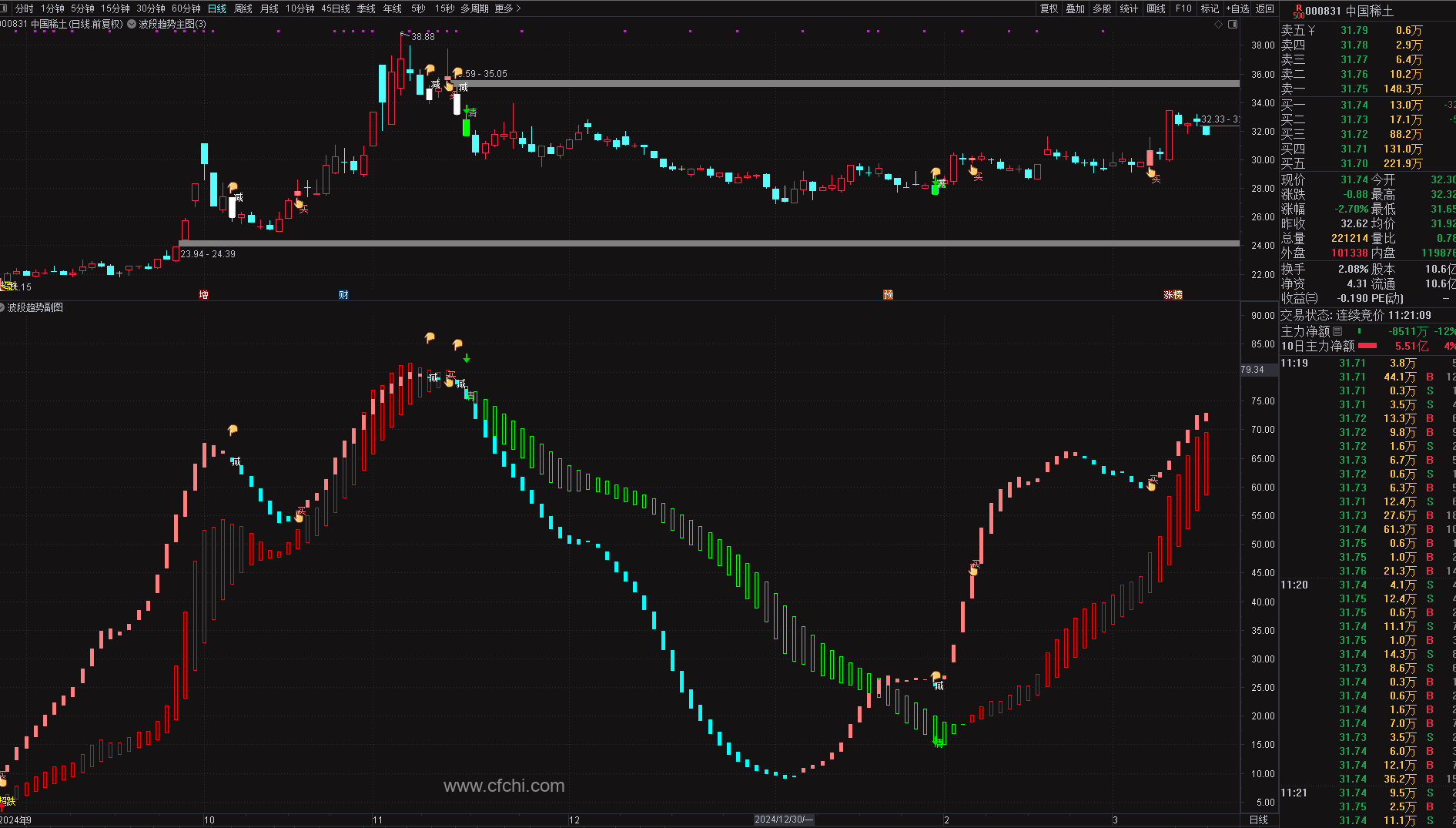Expand 更多 period options
This screenshot has height=828, width=1456.
(507, 8)
